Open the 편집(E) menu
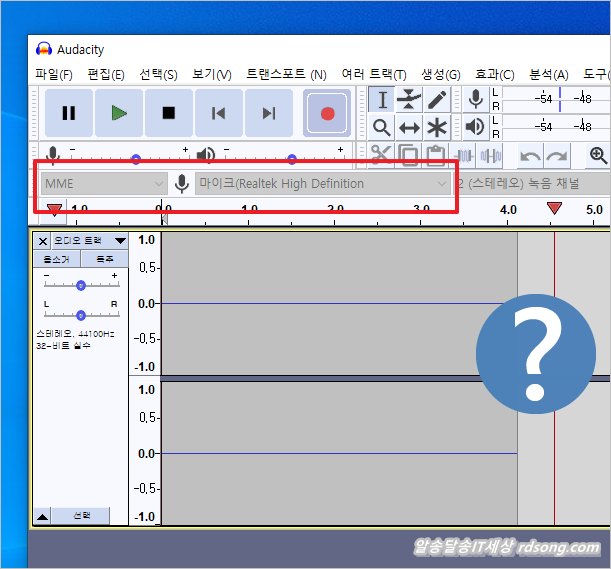 [106, 74]
